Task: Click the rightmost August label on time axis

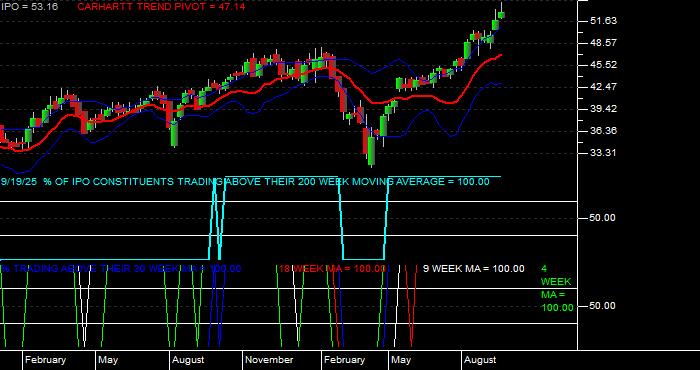Action: click(480, 360)
